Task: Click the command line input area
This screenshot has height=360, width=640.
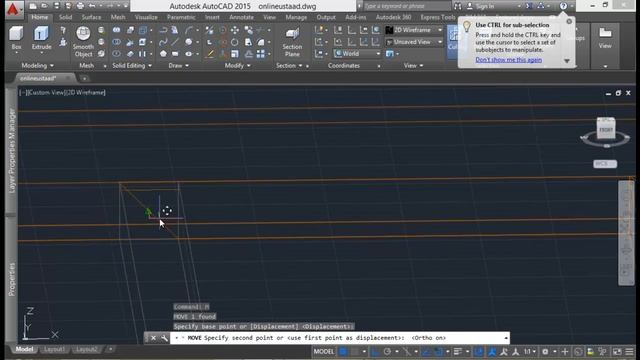Action: pyautogui.click(x=339, y=338)
